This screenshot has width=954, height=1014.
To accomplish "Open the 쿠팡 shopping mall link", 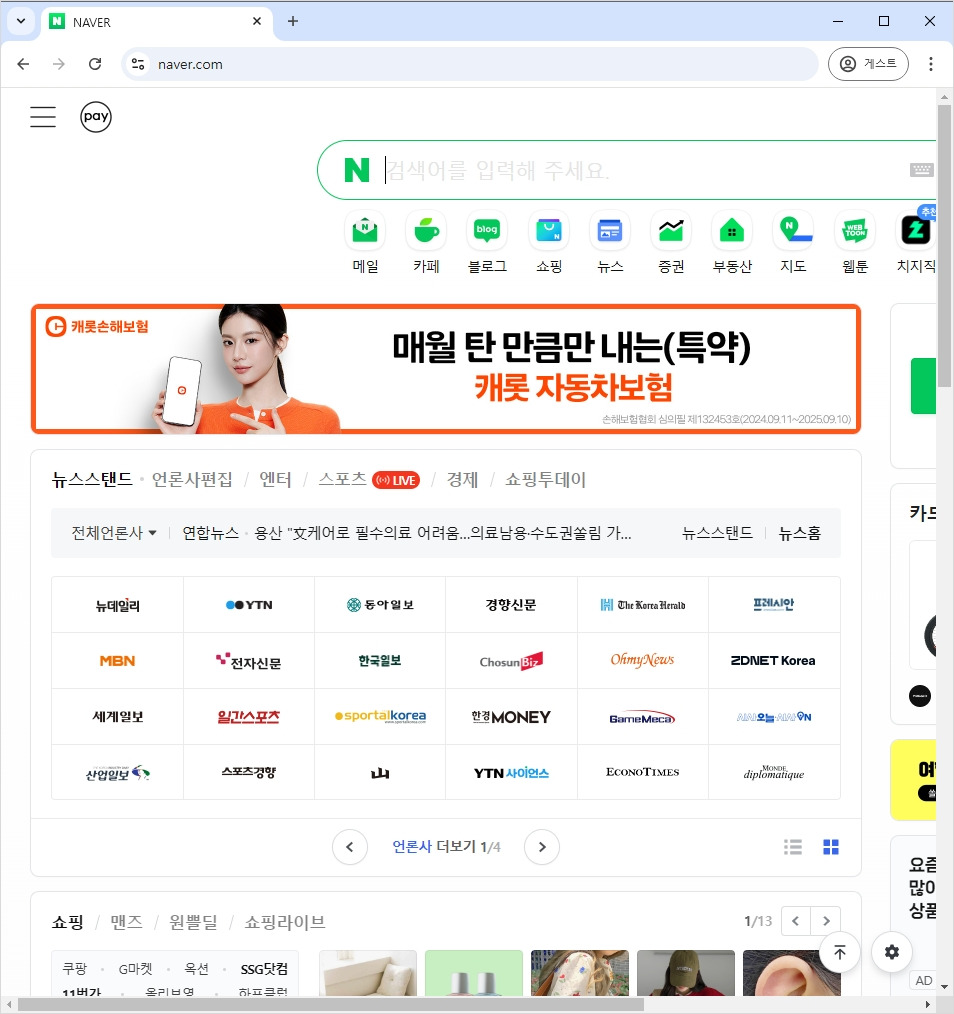I will pos(74,969).
